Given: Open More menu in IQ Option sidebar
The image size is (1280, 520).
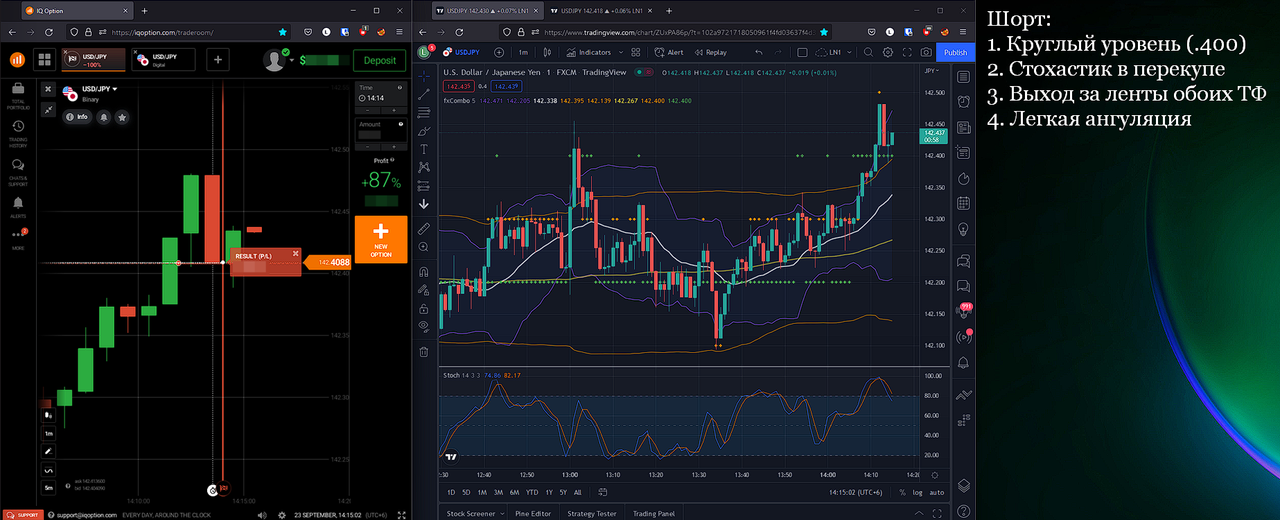Looking at the screenshot, I should click(x=18, y=237).
